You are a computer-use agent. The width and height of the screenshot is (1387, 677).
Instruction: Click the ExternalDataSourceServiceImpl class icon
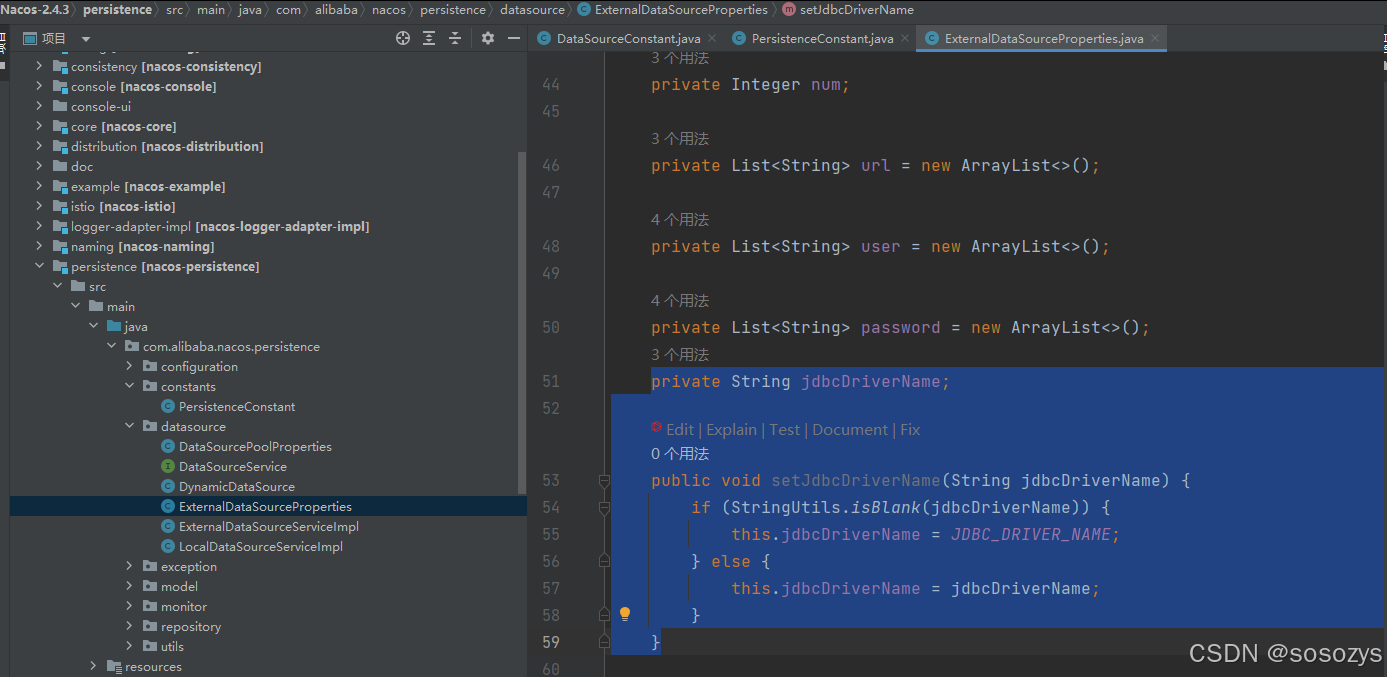tap(168, 526)
